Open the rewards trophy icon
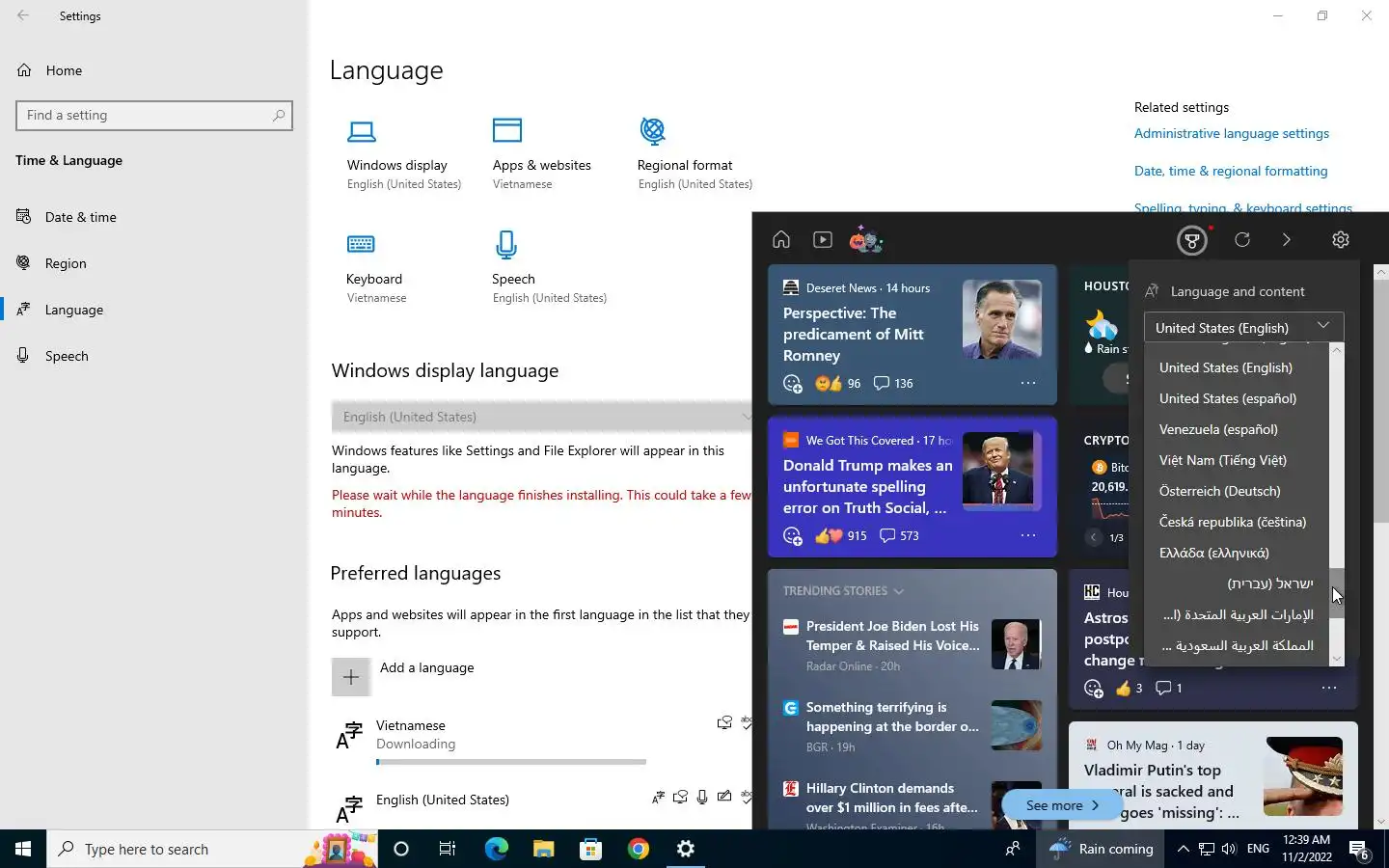Image resolution: width=1389 pixels, height=868 pixels. point(1192,240)
